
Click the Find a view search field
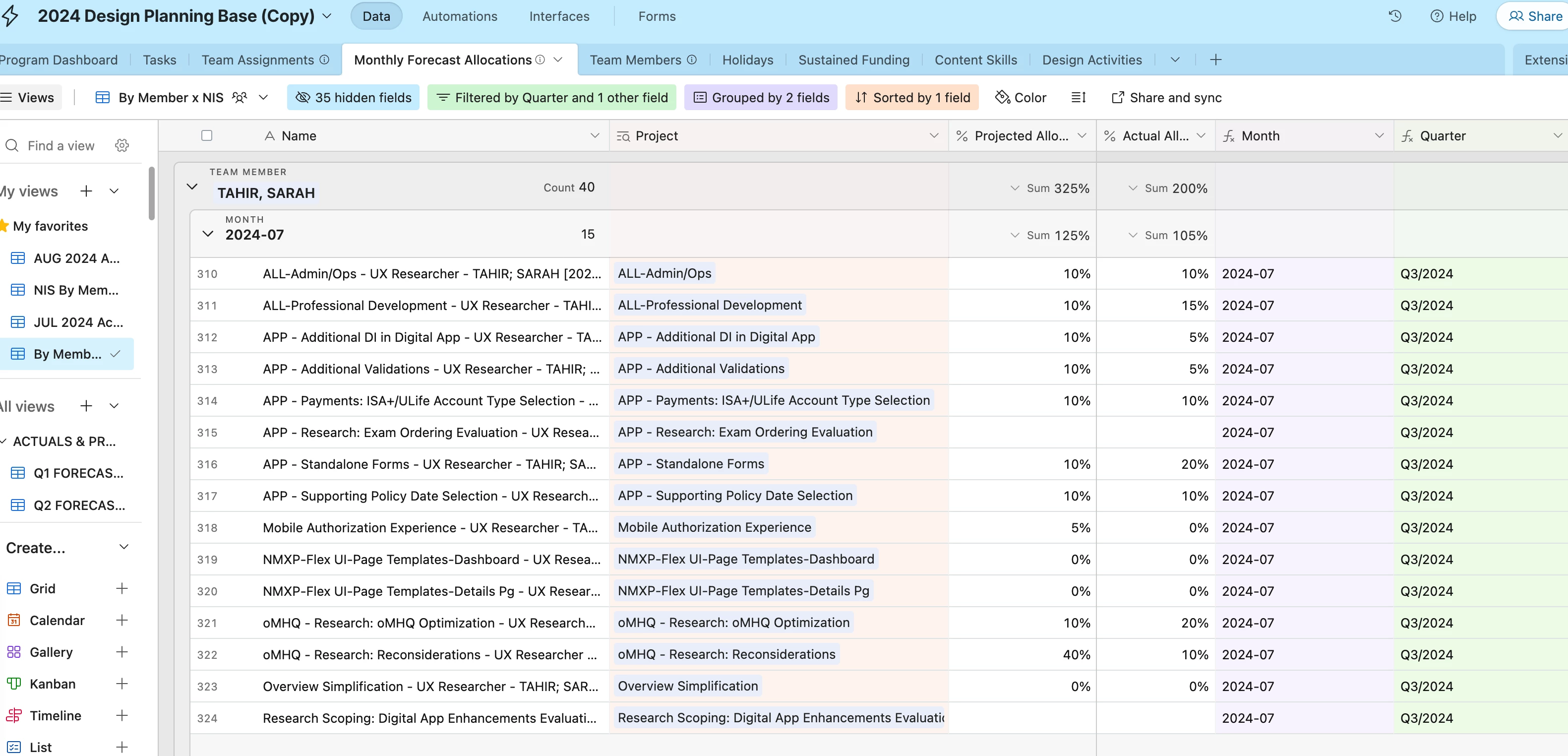pyautogui.click(x=61, y=145)
